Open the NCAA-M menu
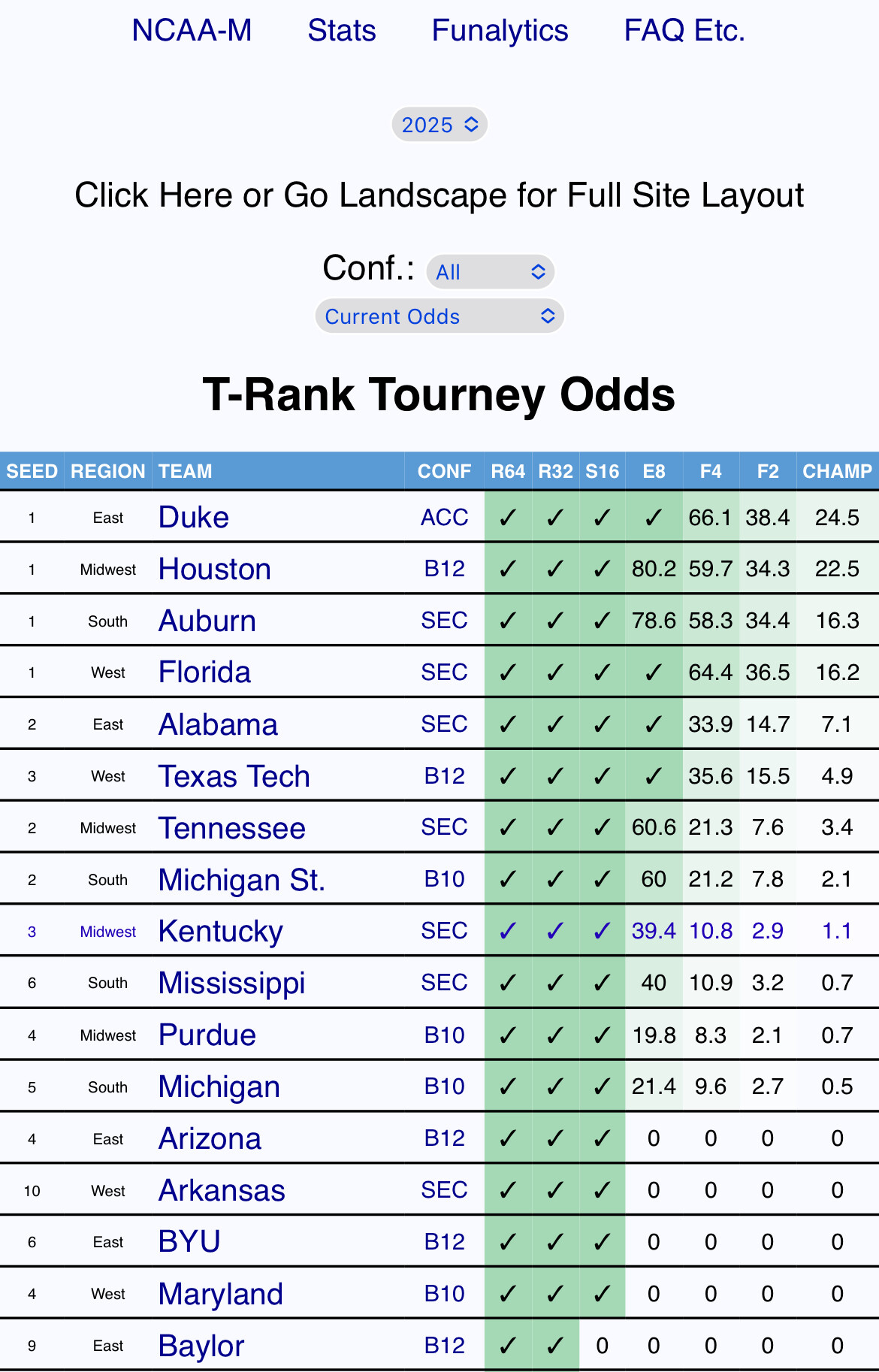The width and height of the screenshot is (879, 1372). click(192, 31)
